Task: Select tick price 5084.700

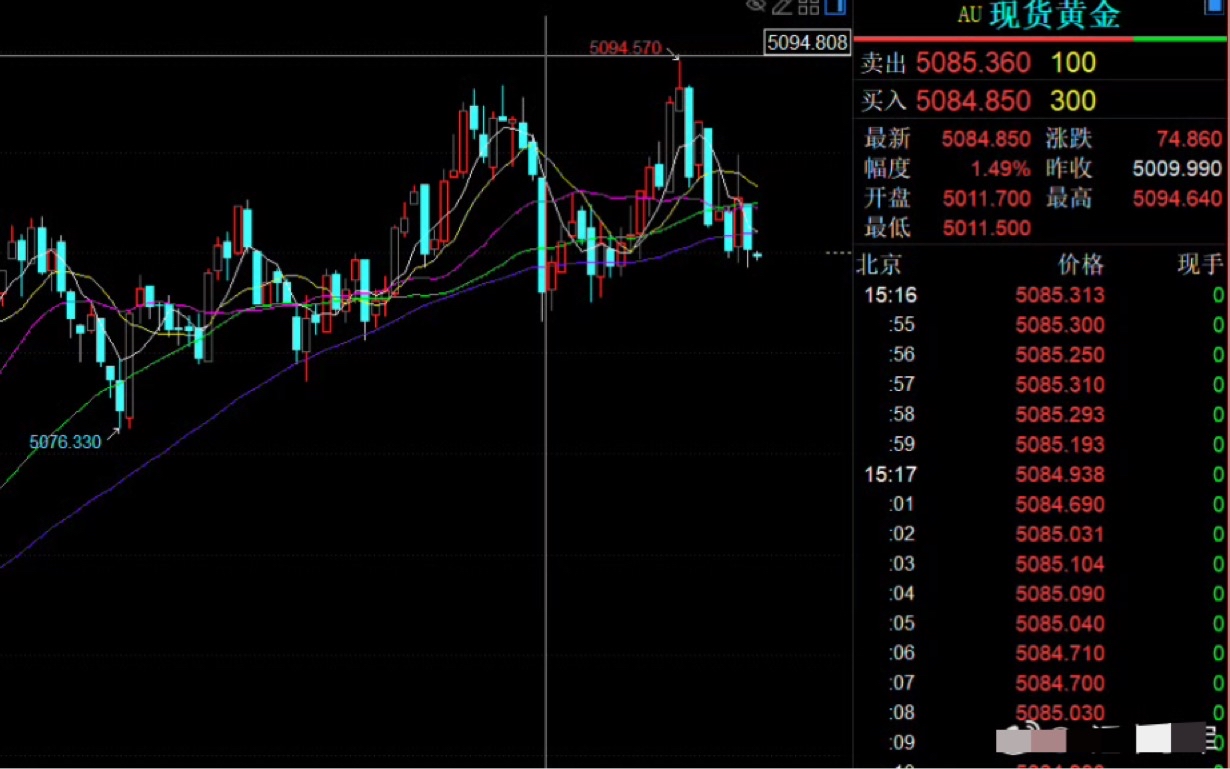Action: pyautogui.click(x=1060, y=683)
